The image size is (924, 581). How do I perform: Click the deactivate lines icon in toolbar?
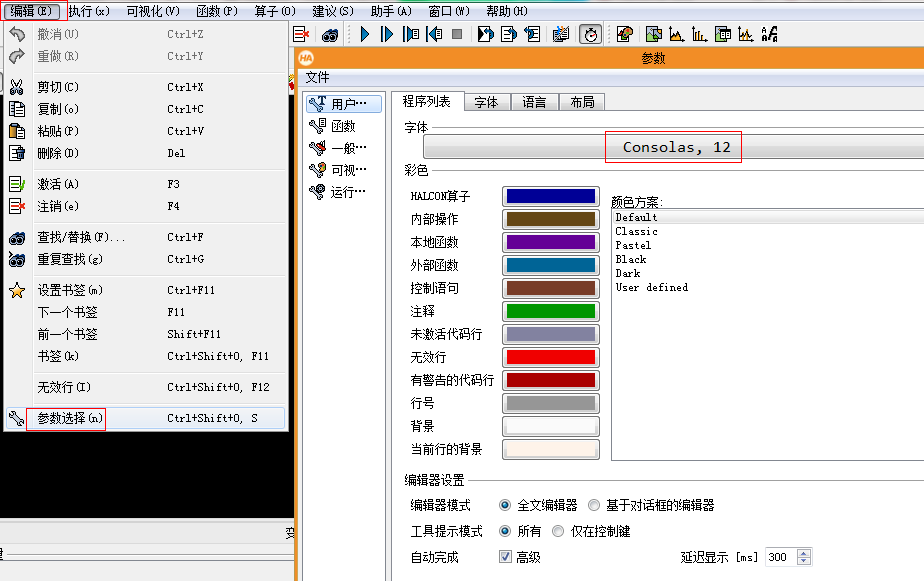301,35
